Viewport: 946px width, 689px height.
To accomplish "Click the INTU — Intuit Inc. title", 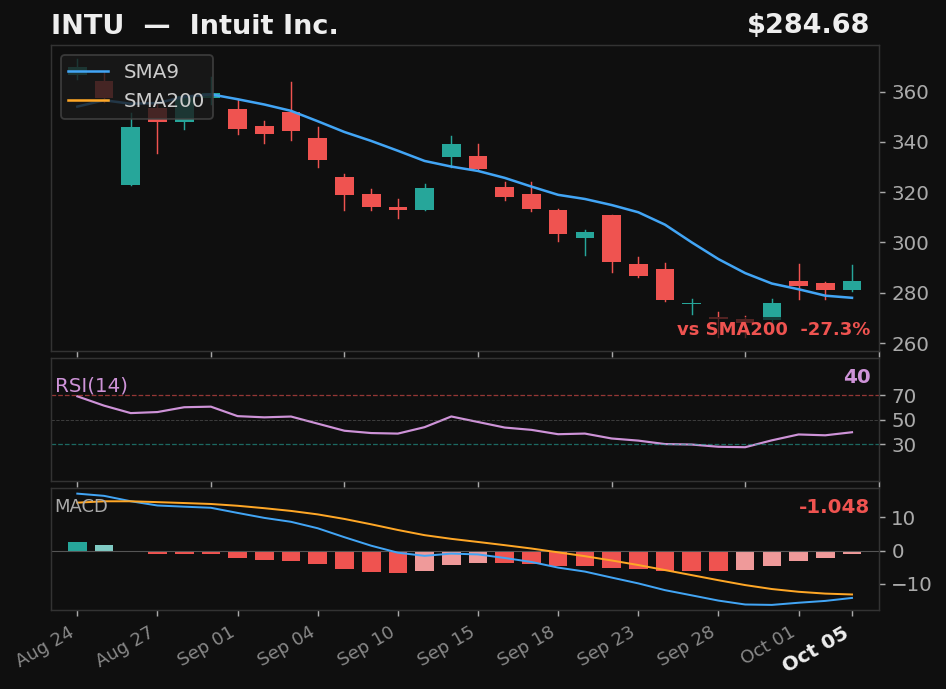I will 194,25.
